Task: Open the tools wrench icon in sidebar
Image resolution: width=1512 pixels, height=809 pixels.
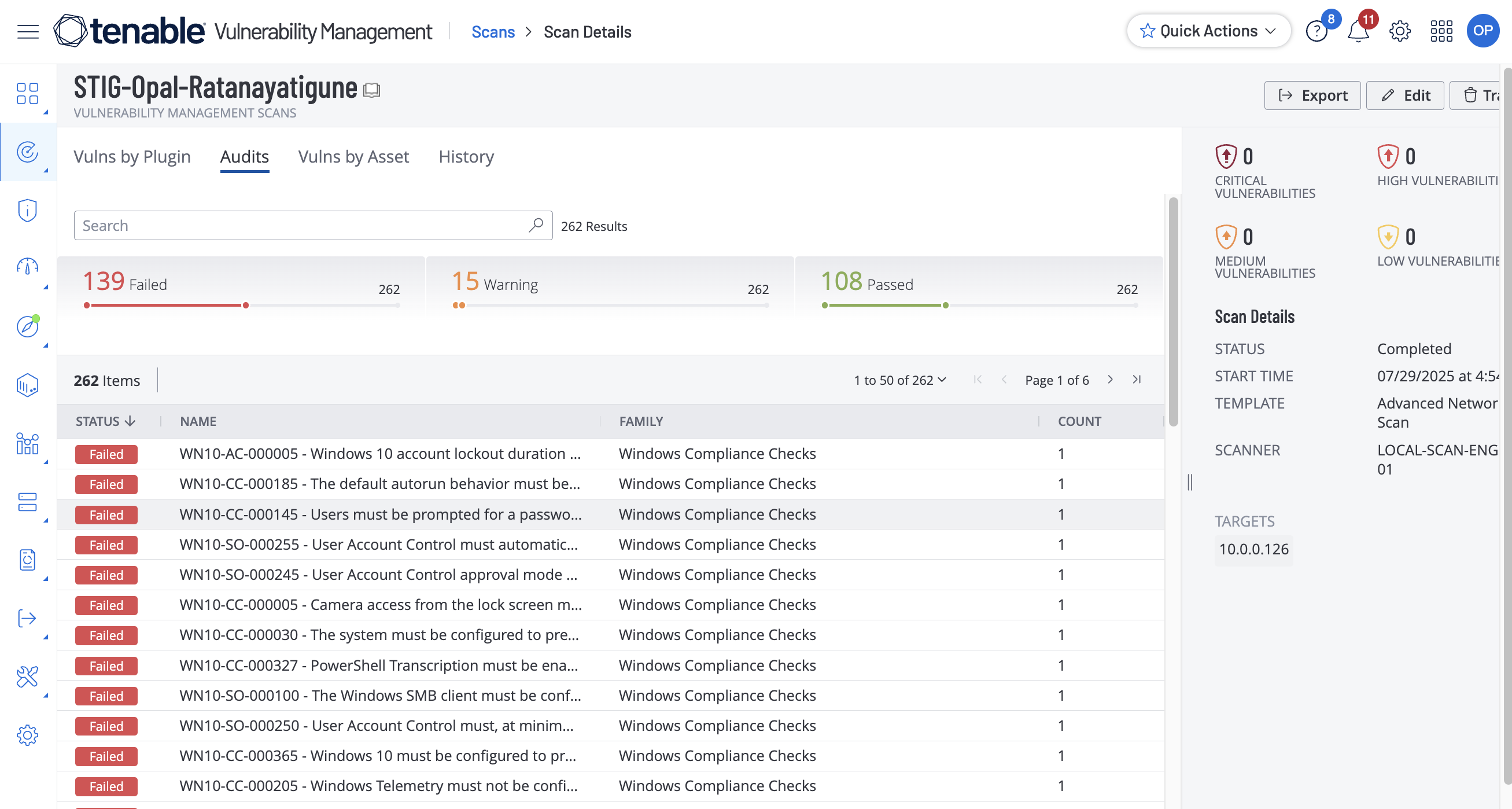Action: coord(28,676)
